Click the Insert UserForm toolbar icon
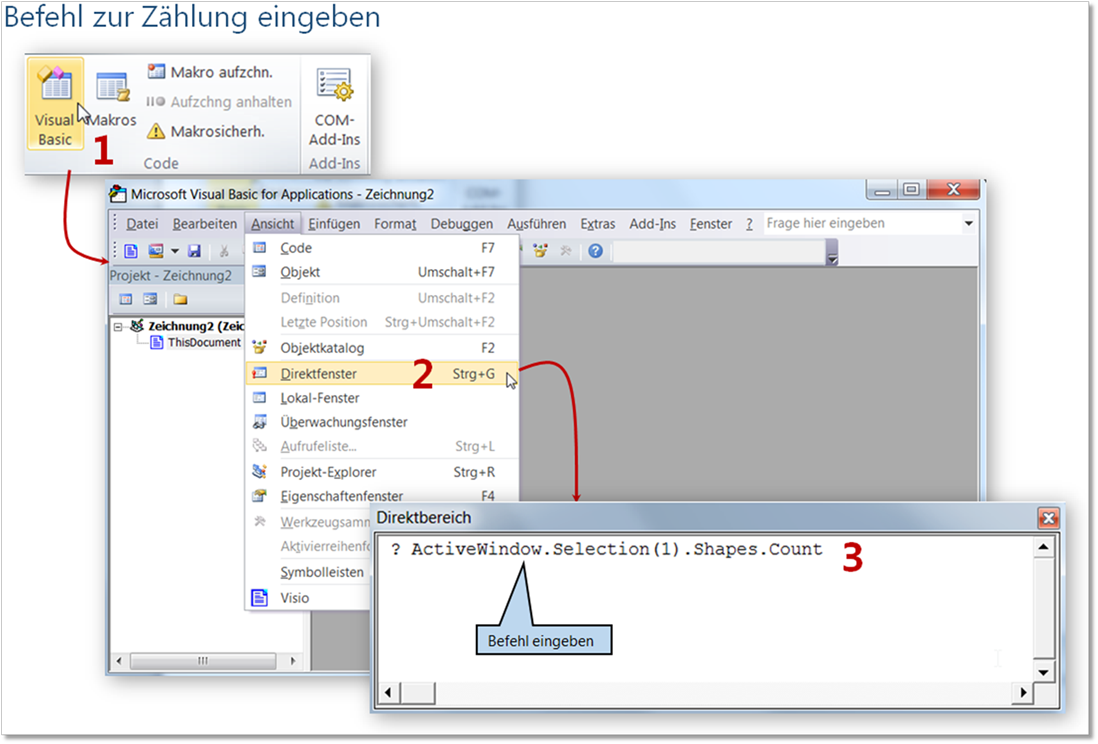1098x744 pixels. coord(155,251)
